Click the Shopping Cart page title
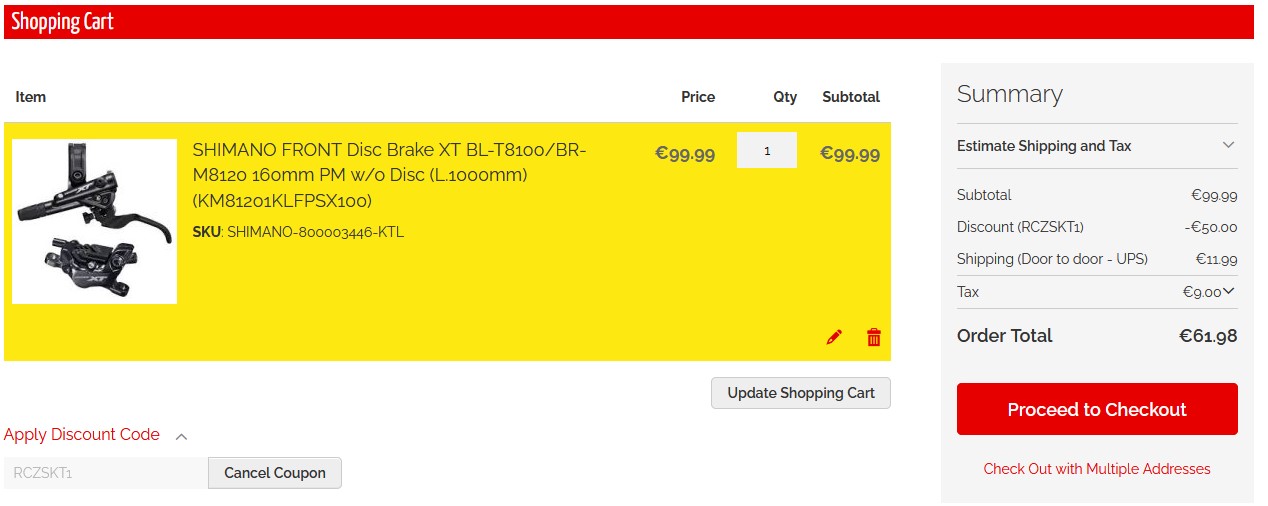 point(63,22)
